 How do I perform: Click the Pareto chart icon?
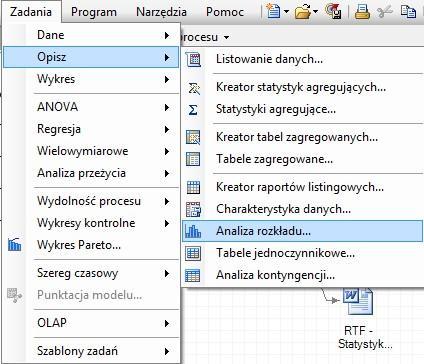14,245
